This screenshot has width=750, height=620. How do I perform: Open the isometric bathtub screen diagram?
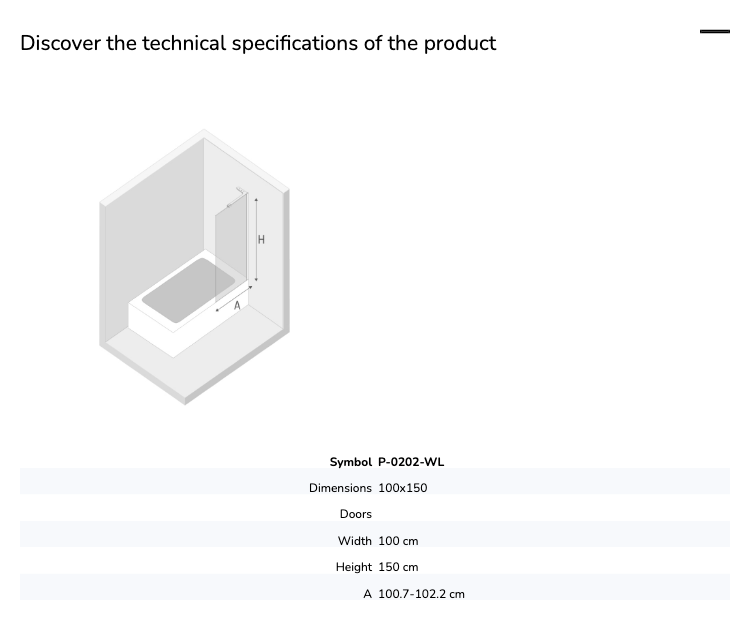[x=194, y=267]
